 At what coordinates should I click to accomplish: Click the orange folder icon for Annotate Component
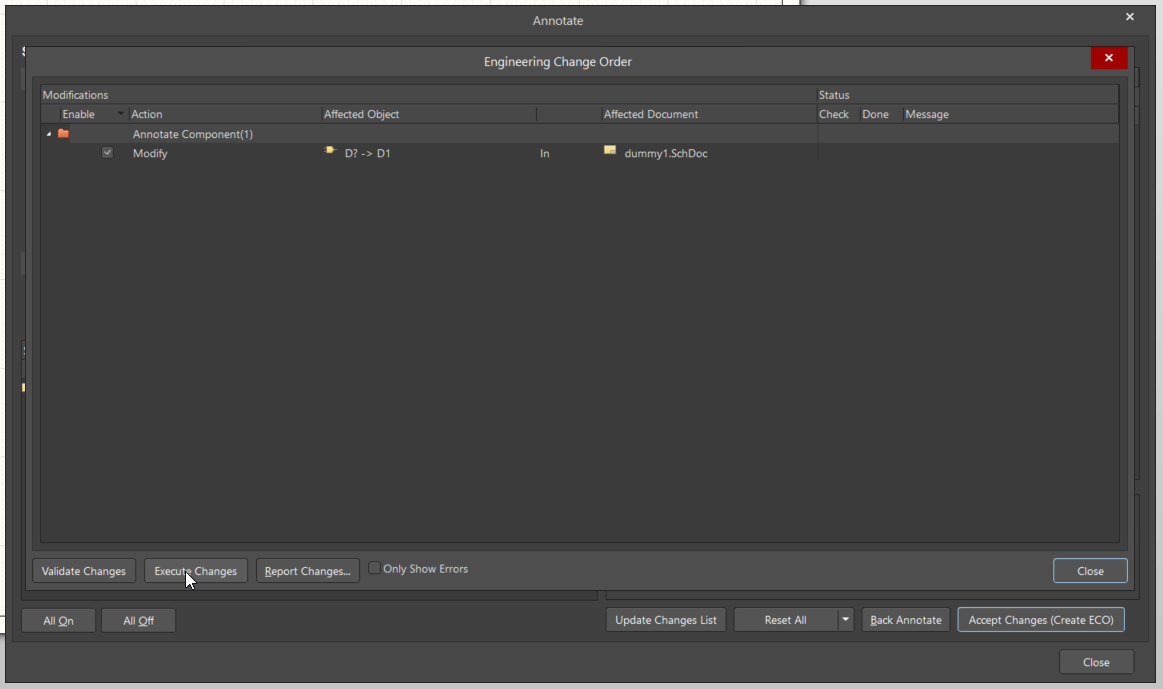63,134
